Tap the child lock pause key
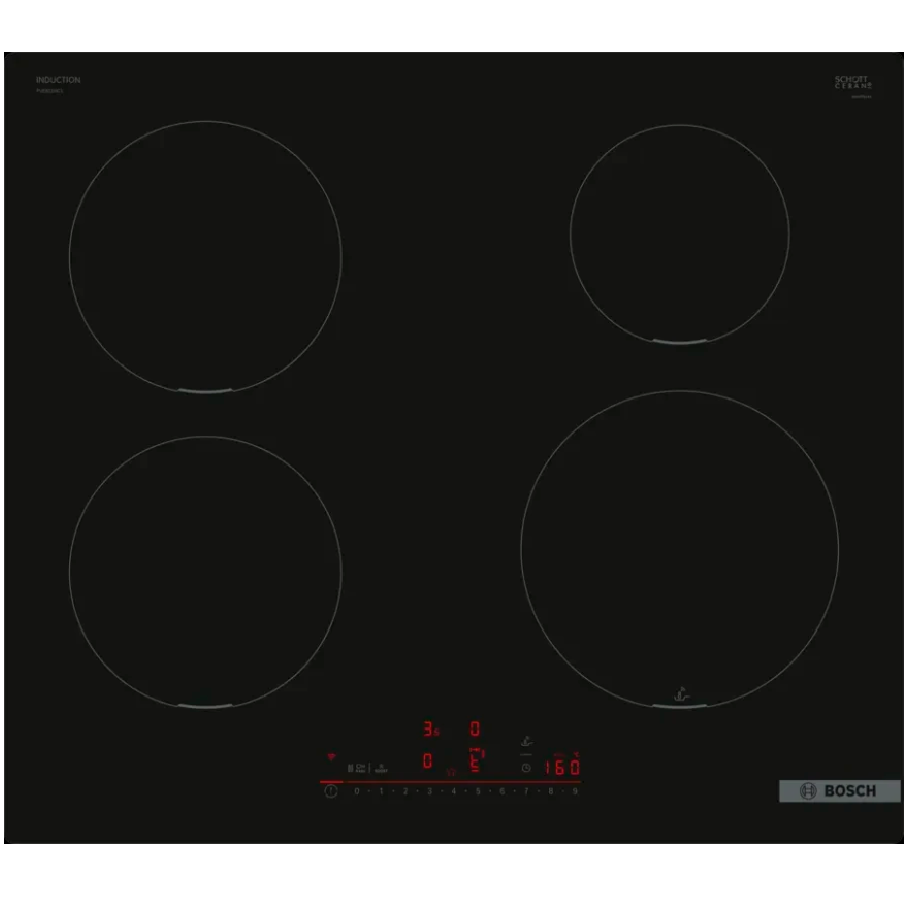This screenshot has height=904, width=904. 352,768
